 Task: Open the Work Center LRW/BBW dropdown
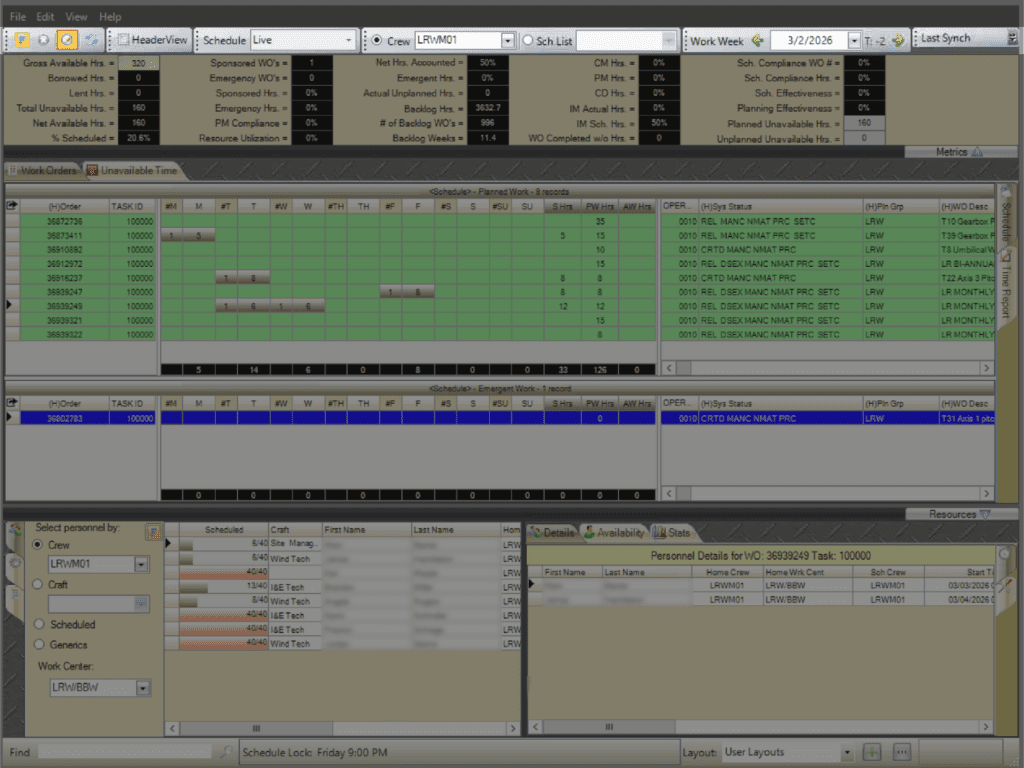(143, 688)
